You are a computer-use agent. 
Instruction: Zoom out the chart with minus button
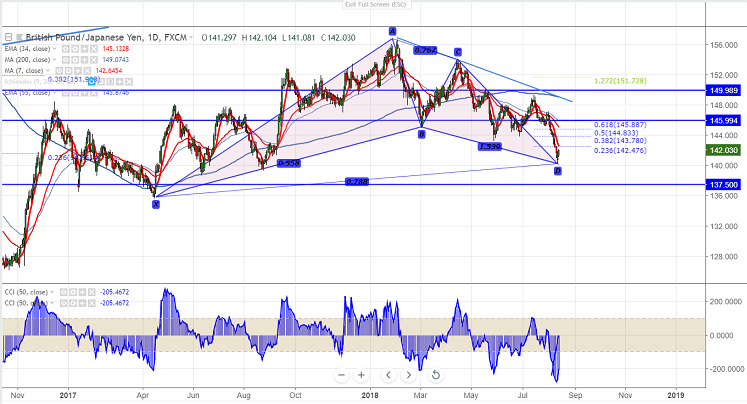pyautogui.click(x=341, y=375)
